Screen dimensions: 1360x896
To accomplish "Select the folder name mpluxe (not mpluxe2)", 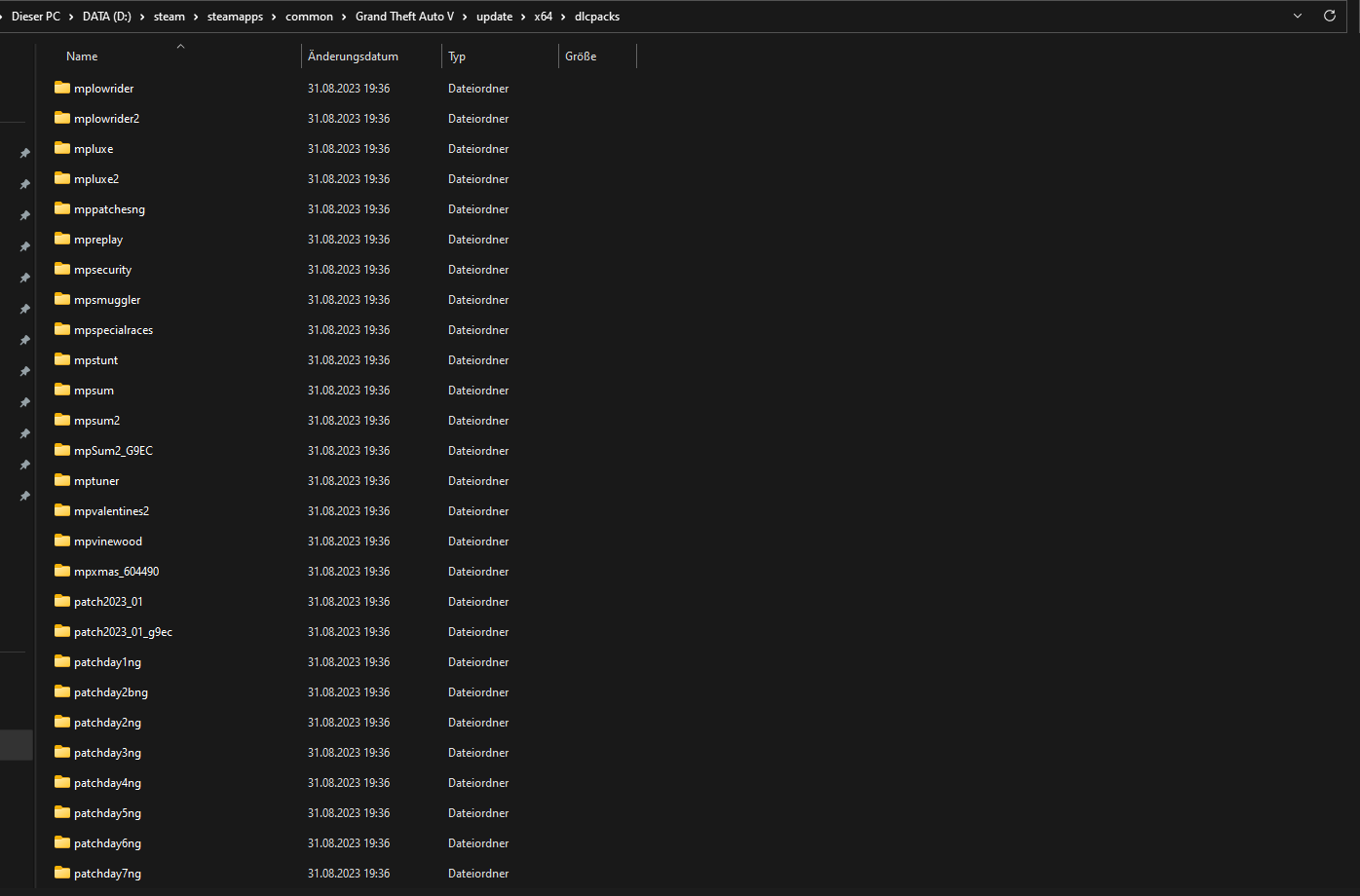I will (x=94, y=149).
